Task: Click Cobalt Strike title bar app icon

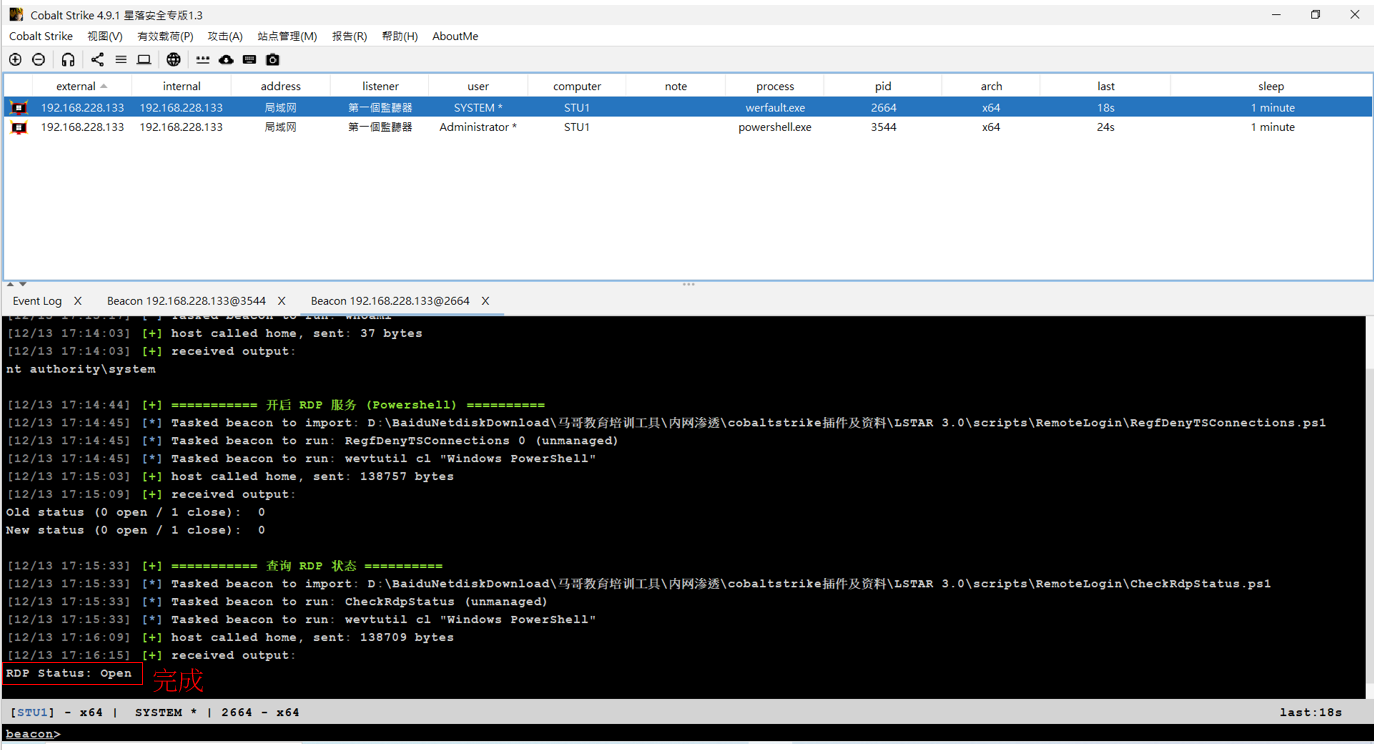Action: click(x=16, y=15)
